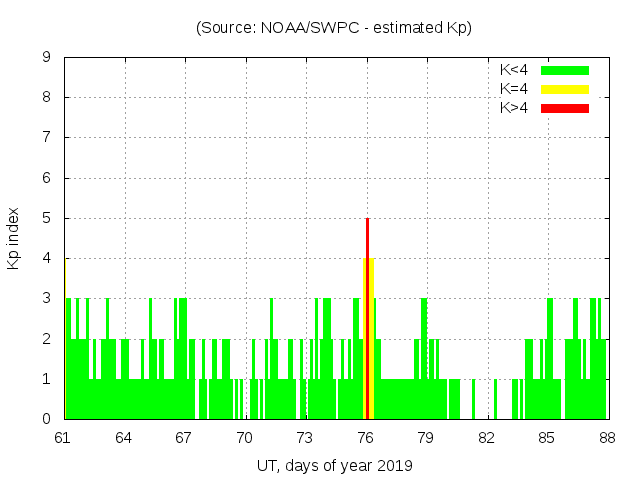This screenshot has width=640, height=480.
Task: Click the green K<4 legend swatch
Action: (x=565, y=70)
